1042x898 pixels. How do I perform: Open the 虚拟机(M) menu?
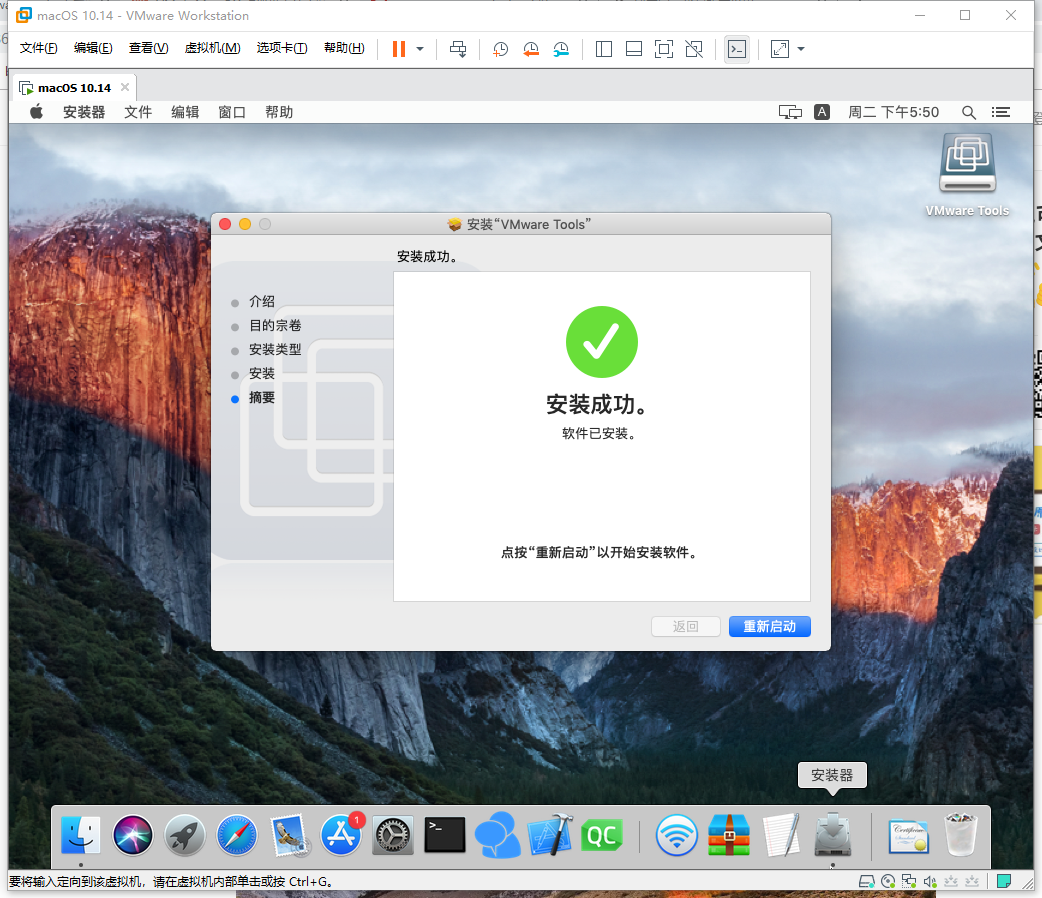[212, 47]
